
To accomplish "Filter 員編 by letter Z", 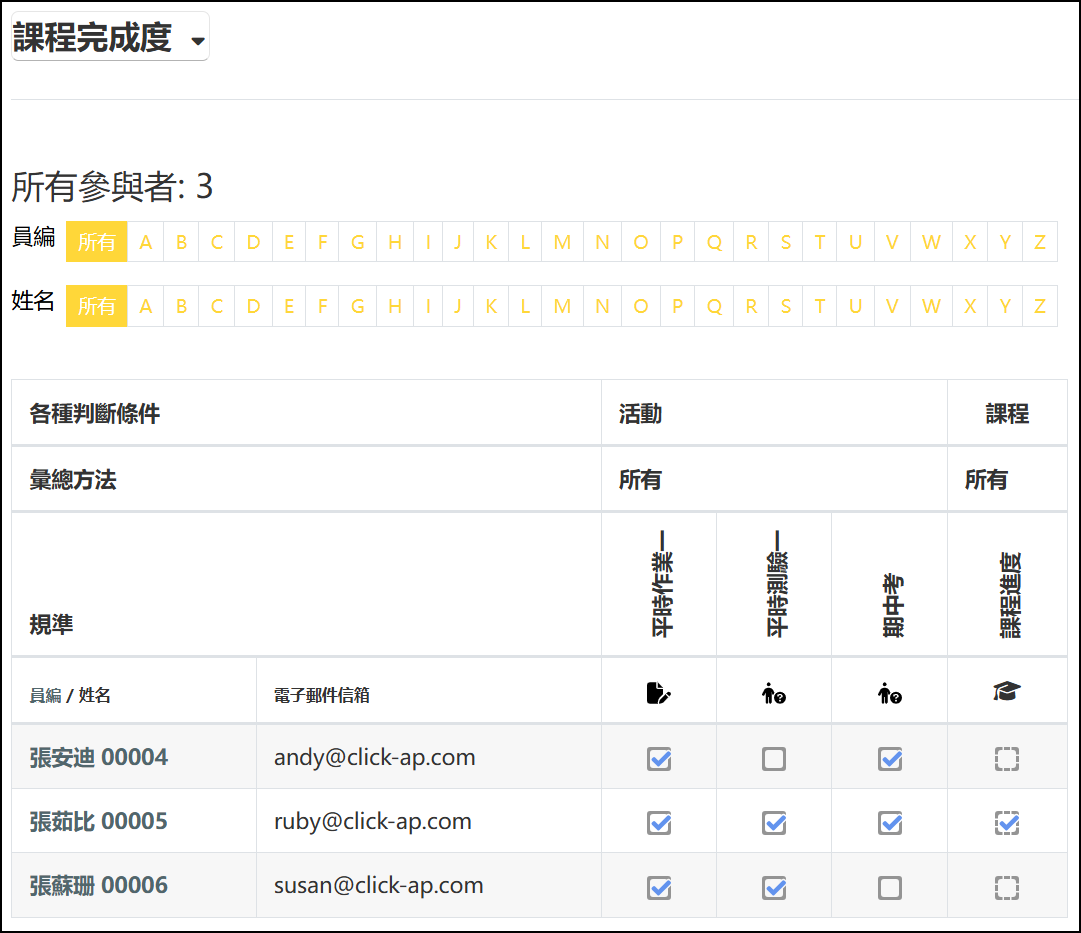I will [x=1040, y=242].
